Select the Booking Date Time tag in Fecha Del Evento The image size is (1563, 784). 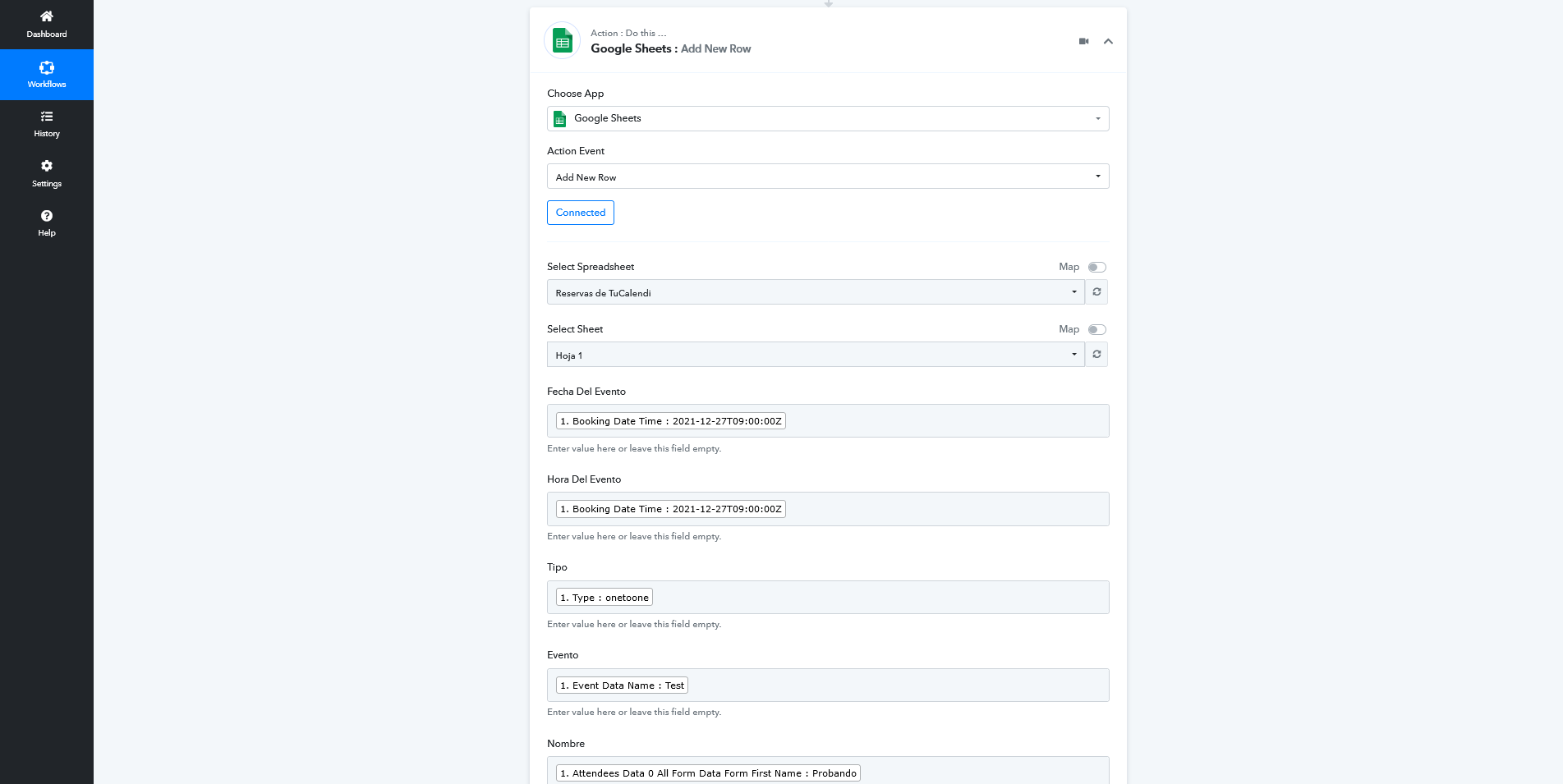(671, 421)
